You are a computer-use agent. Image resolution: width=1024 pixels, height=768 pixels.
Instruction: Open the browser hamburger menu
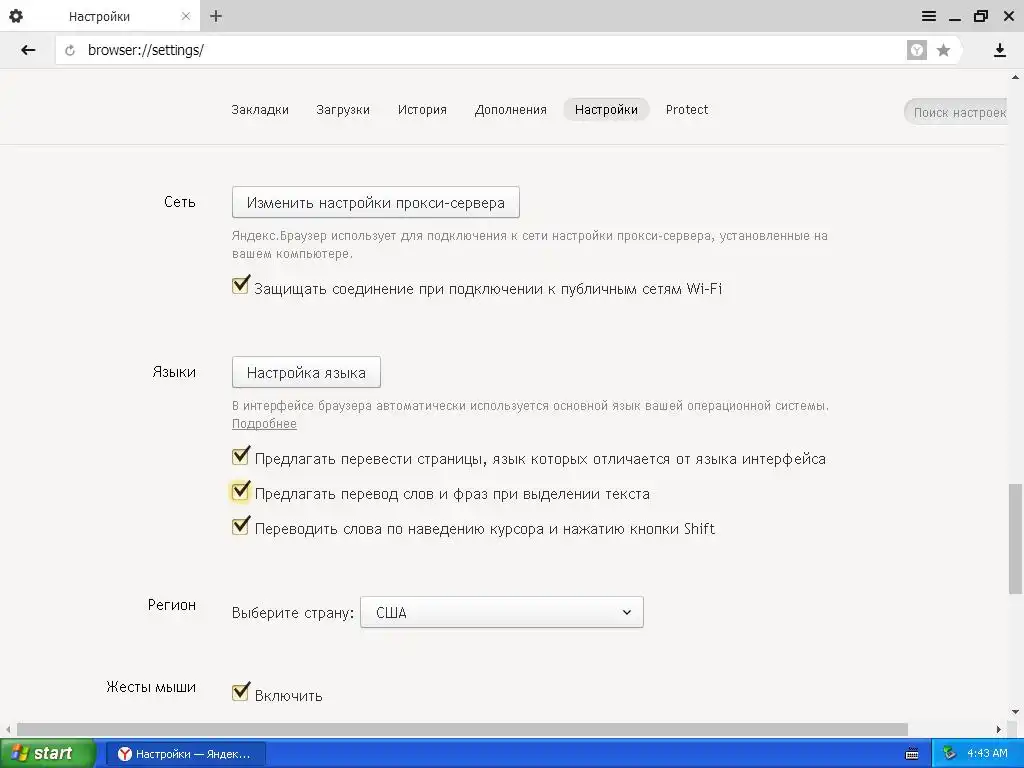[929, 16]
